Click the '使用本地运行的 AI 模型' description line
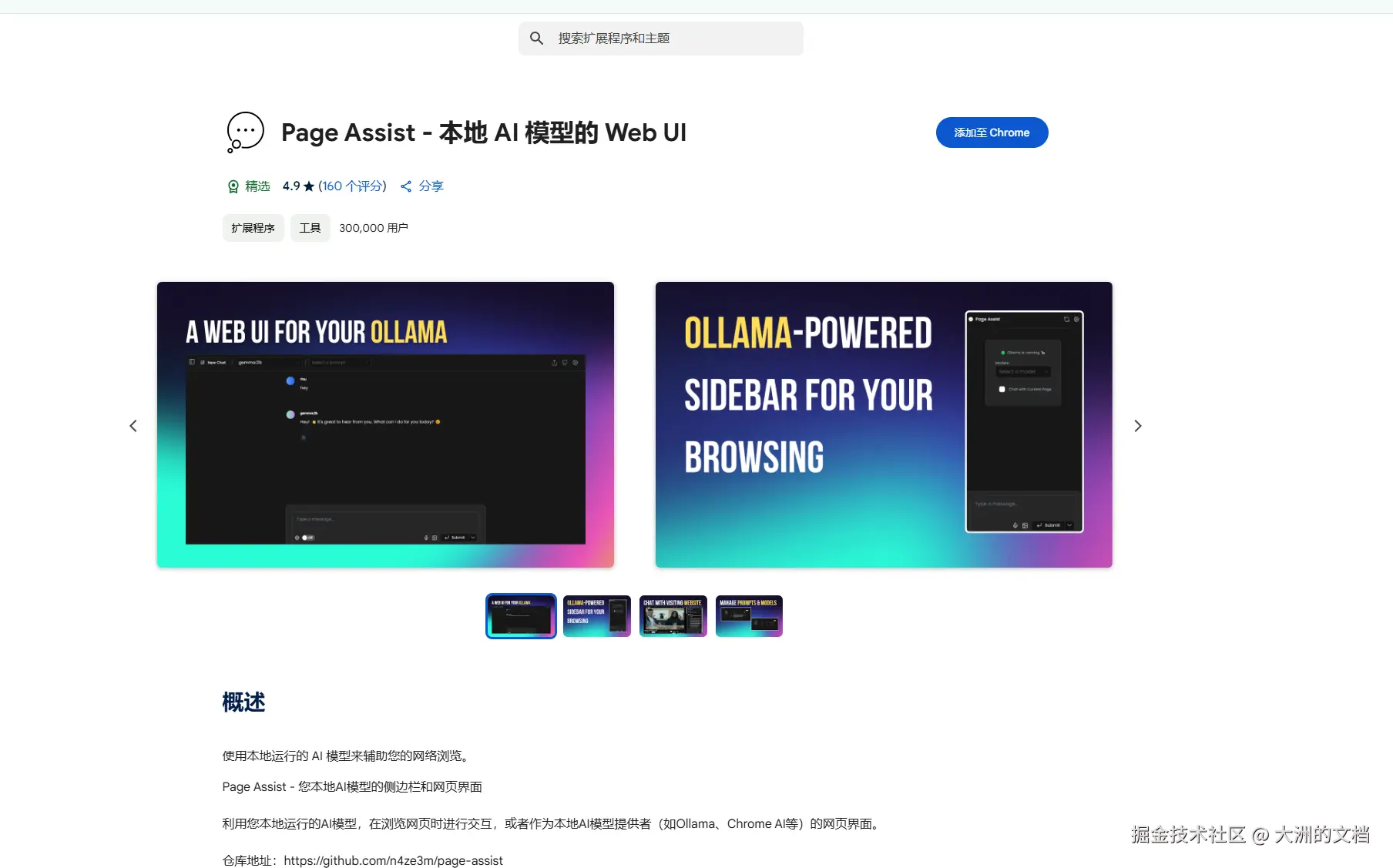 click(345, 756)
